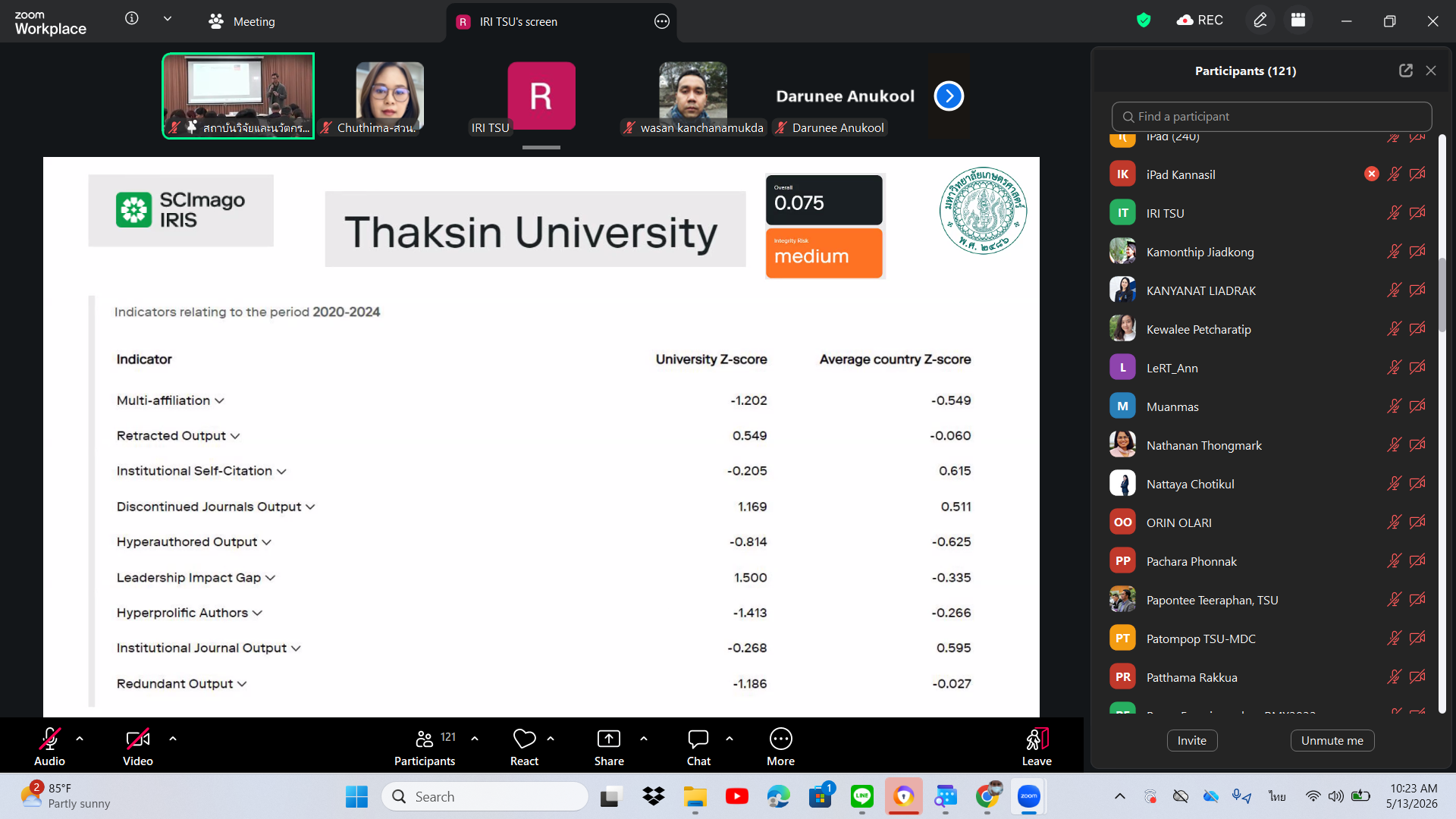This screenshot has height=819, width=1456.
Task: Toggle Video start button
Action: click(138, 748)
